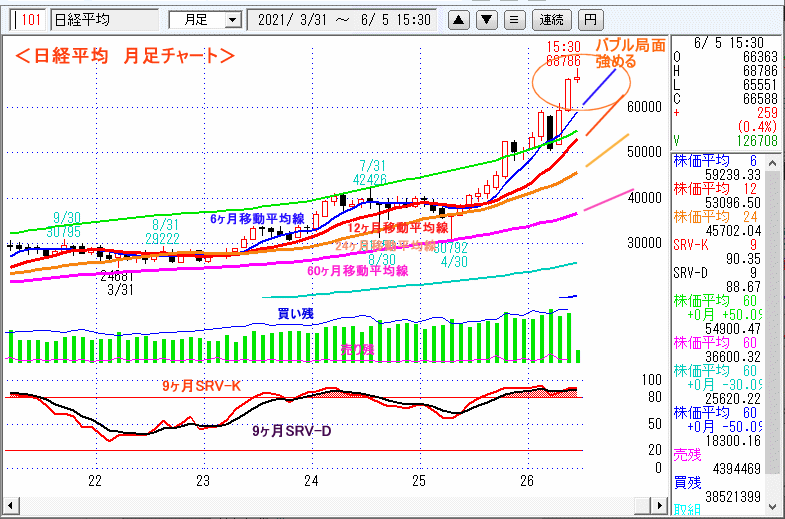The image size is (785, 519).
Task: Click the 7/31 42426 peak label
Action: click(370, 173)
